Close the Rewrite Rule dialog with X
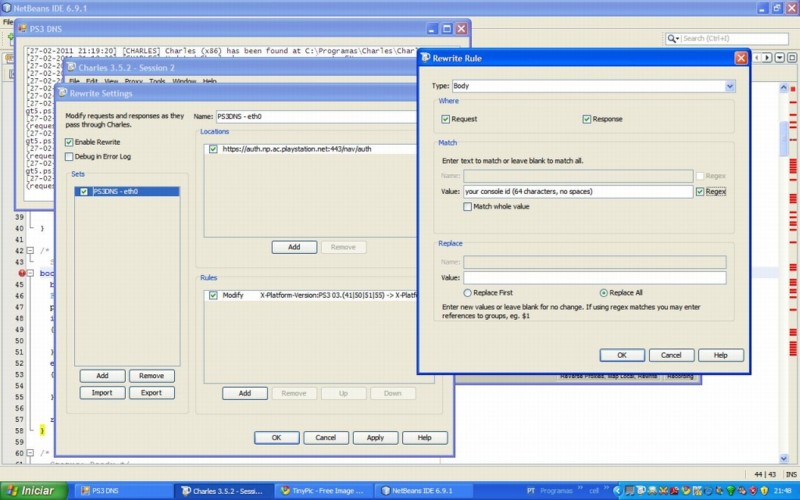800x500 pixels. coord(740,58)
